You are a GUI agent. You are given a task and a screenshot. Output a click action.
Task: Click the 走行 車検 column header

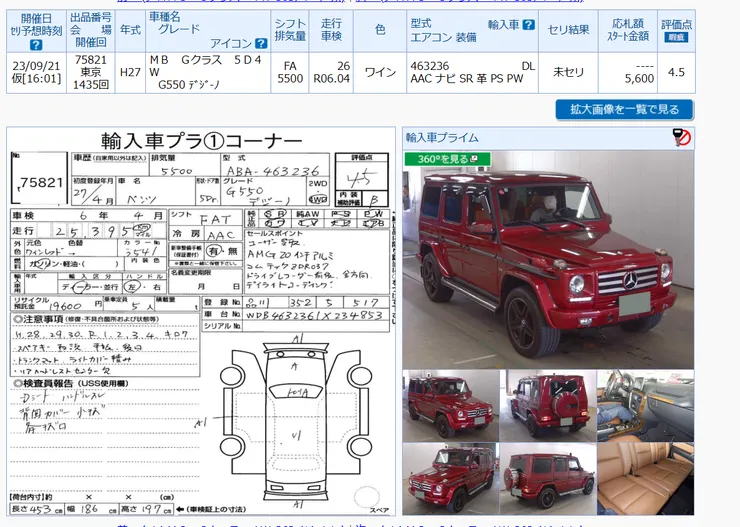[x=331, y=31]
